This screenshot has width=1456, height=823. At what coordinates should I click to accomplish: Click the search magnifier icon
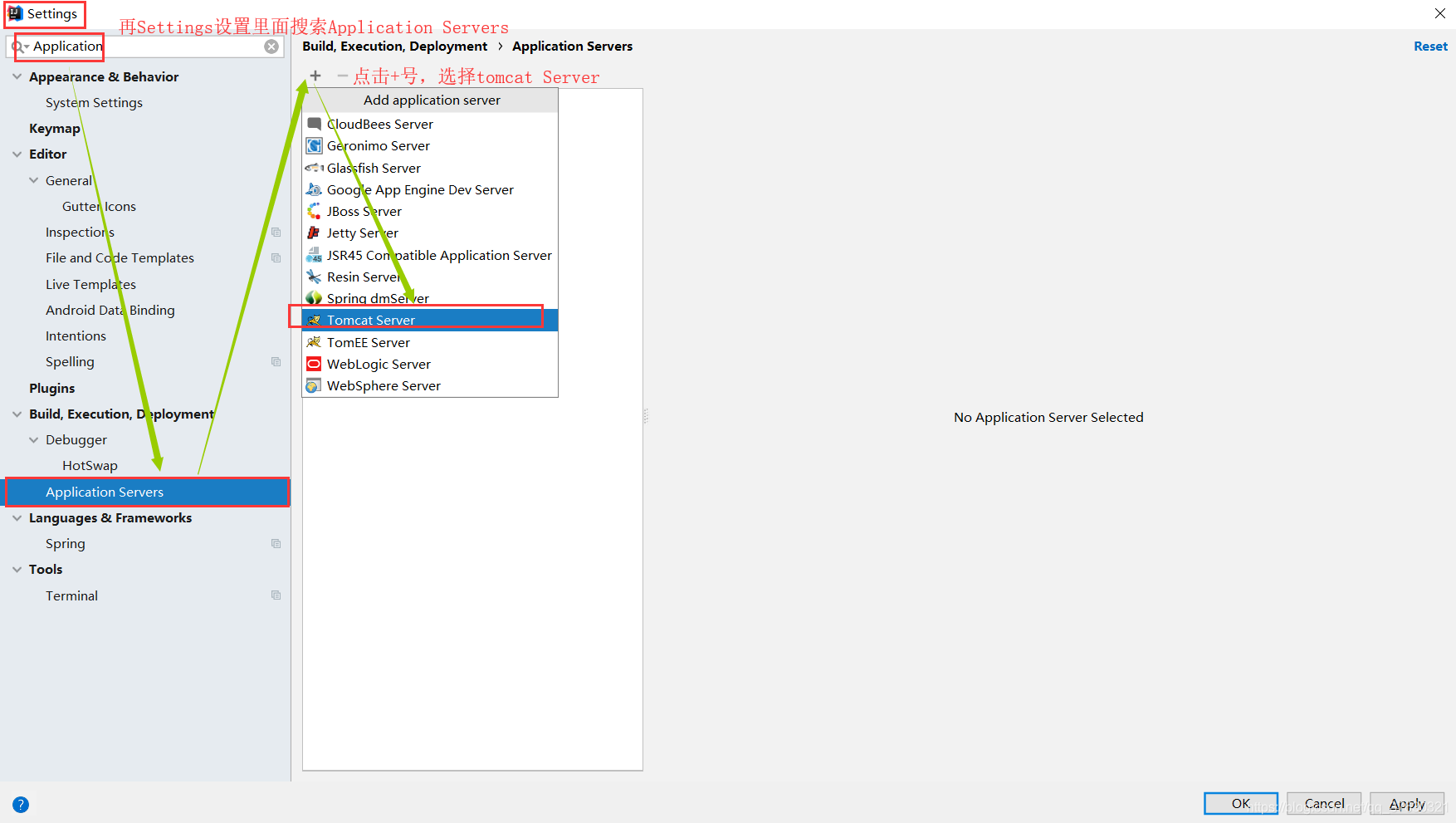[x=18, y=47]
